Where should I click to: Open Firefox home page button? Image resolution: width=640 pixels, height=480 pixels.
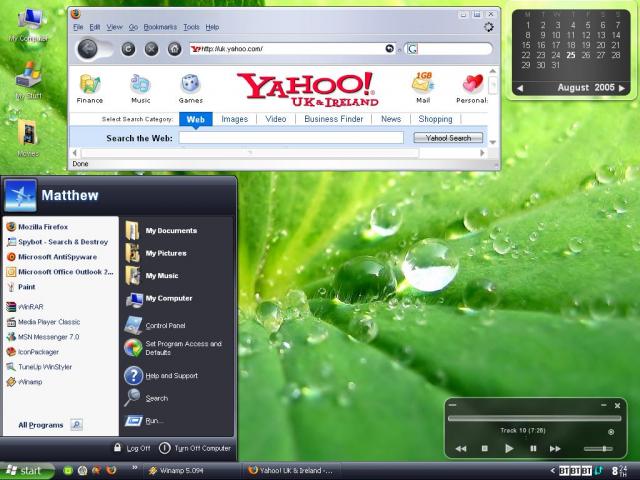tap(175, 49)
